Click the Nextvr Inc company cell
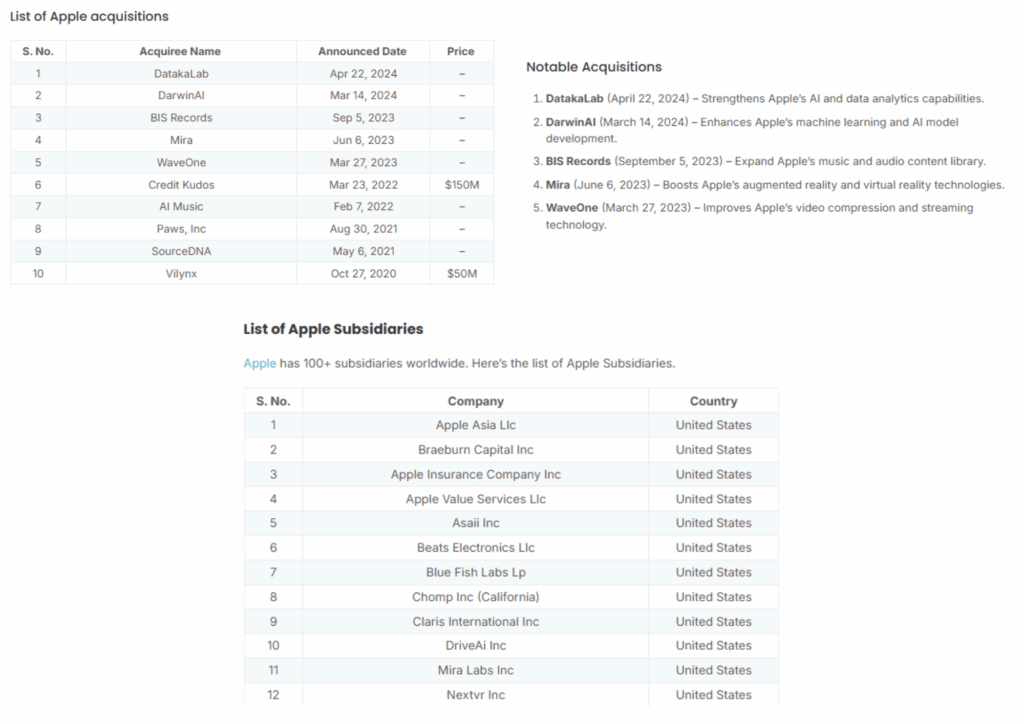Screen dimensions: 1024x724 (476, 695)
